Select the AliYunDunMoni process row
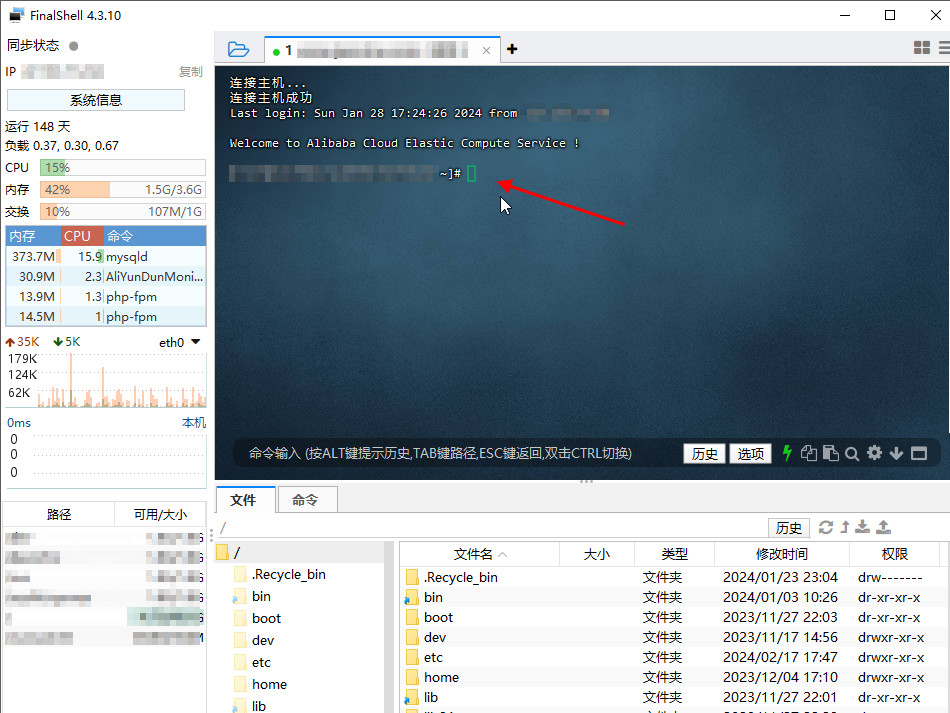950x713 pixels. [x=106, y=276]
